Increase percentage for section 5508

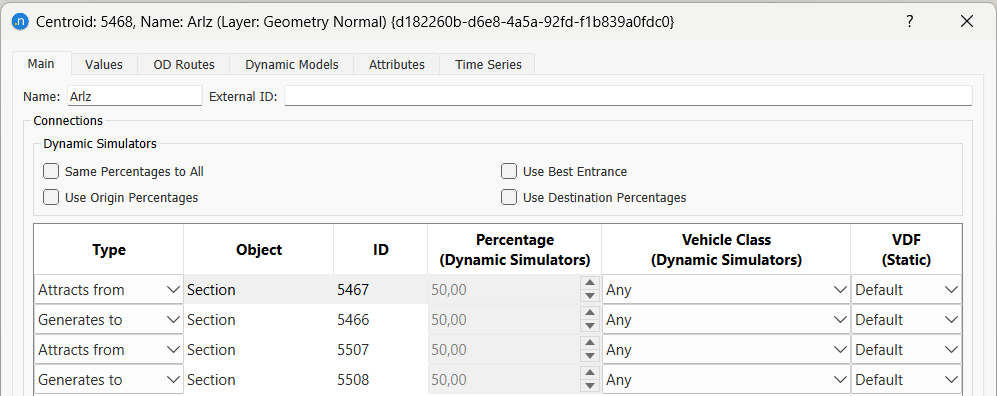(590, 372)
